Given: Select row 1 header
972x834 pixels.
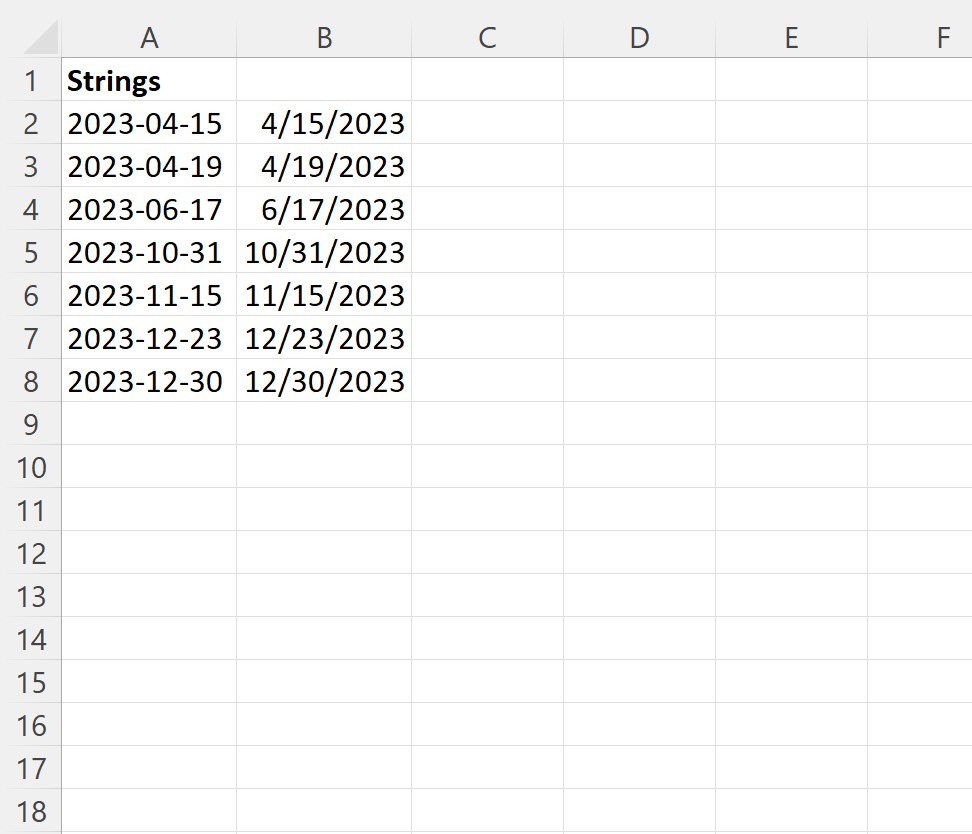Looking at the screenshot, I should pos(31,81).
